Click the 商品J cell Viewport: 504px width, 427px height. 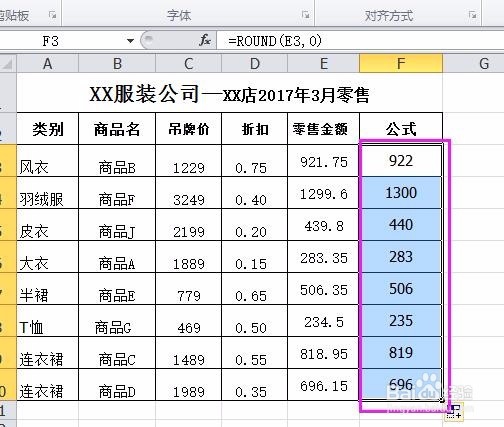pyautogui.click(x=117, y=225)
